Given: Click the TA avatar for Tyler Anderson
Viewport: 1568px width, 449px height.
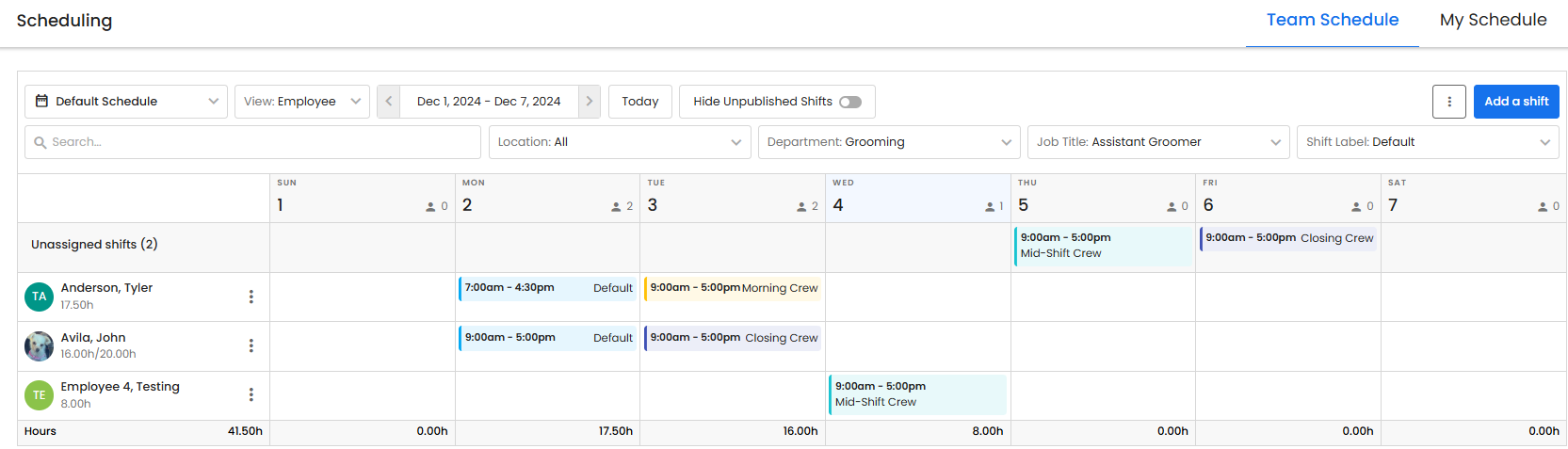Looking at the screenshot, I should [40, 297].
